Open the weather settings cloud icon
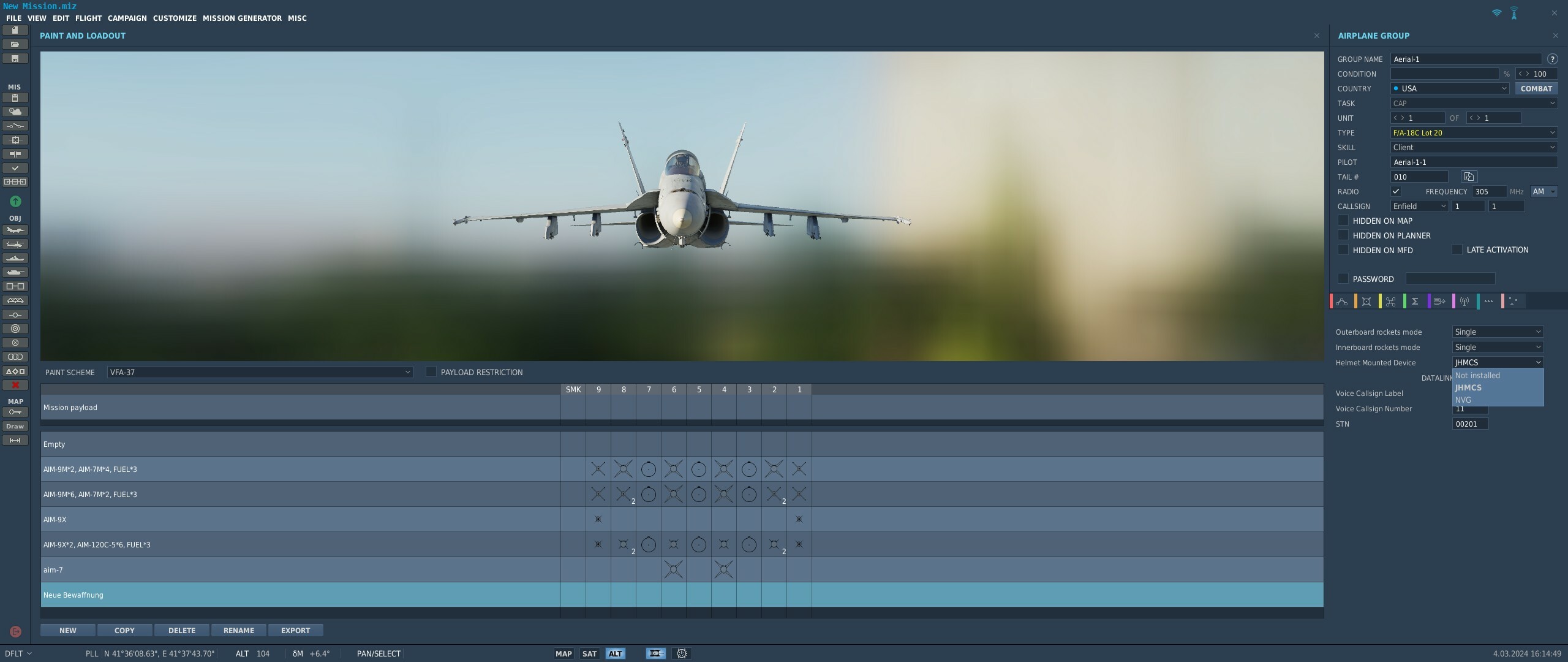 [15, 112]
